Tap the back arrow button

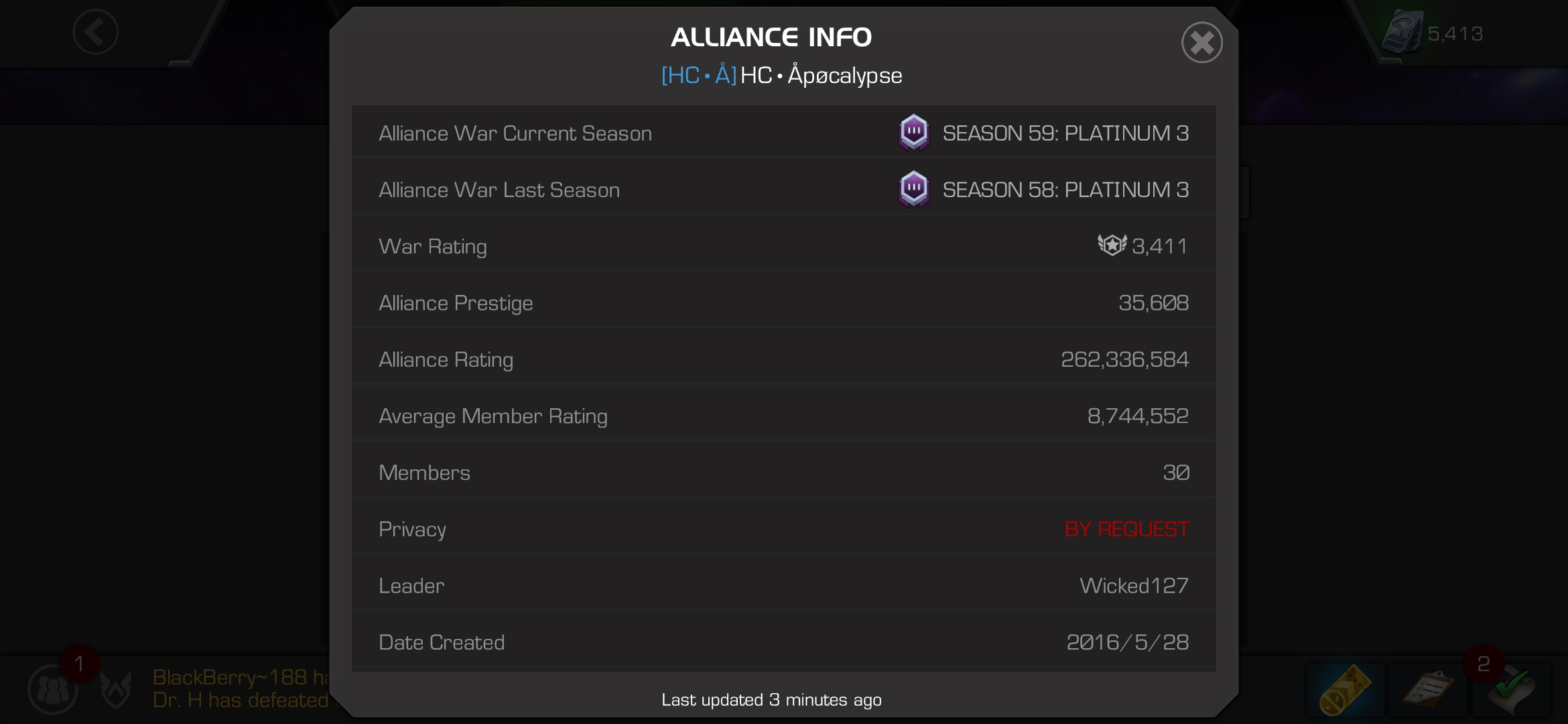(x=96, y=32)
